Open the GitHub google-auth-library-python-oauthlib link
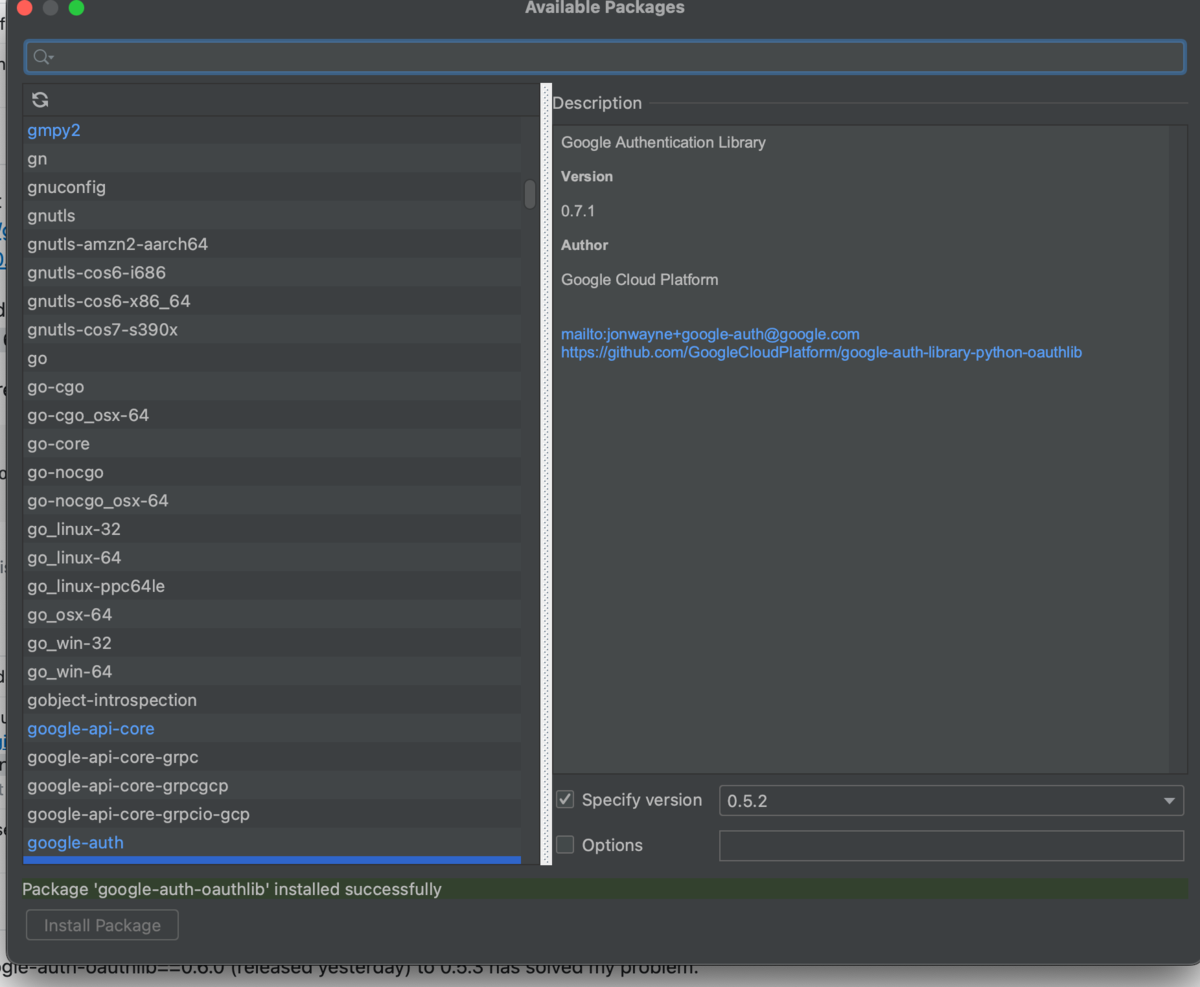This screenshot has width=1200, height=987. click(821, 352)
